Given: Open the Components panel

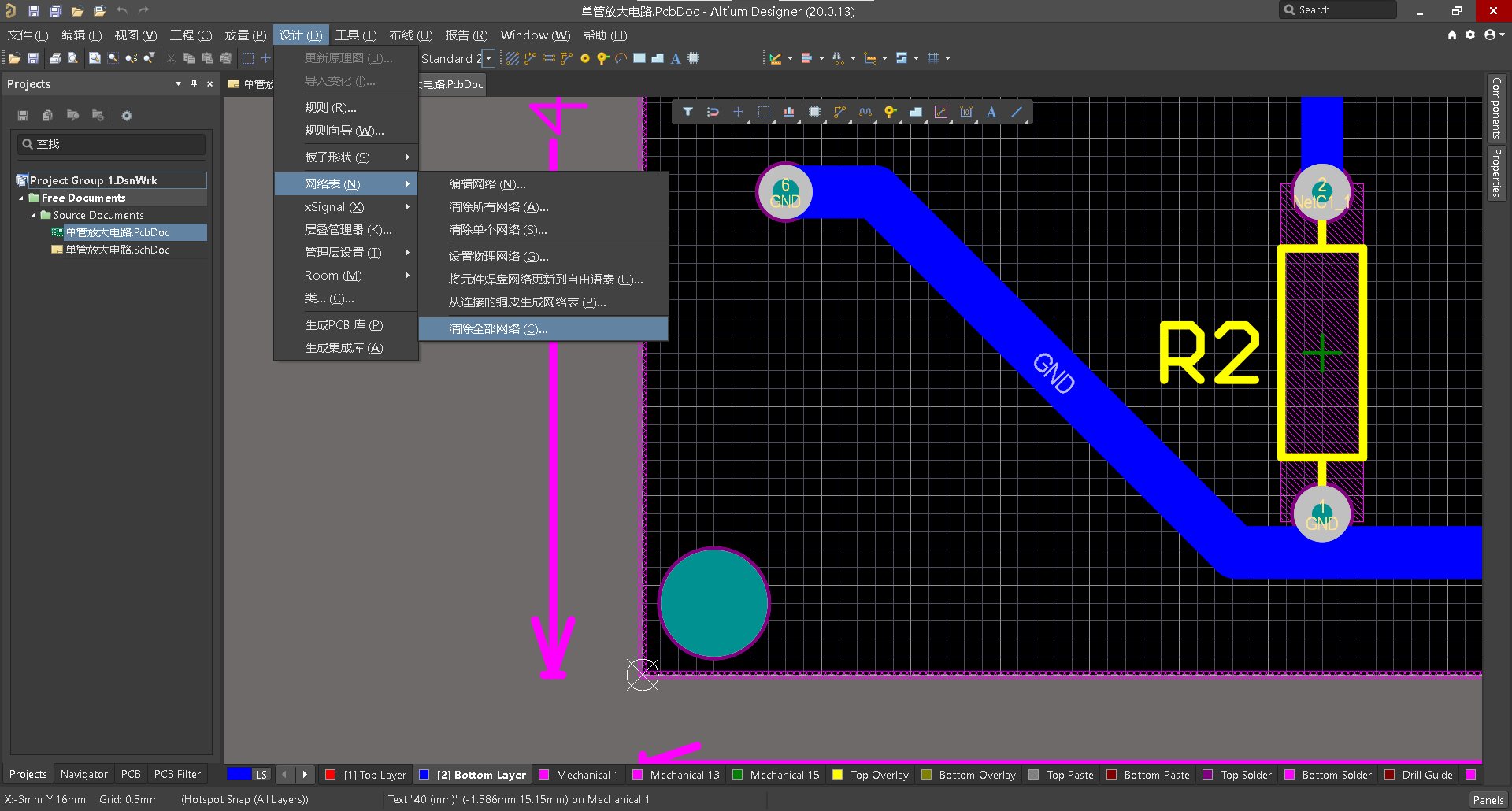Looking at the screenshot, I should pyautogui.click(x=1497, y=108).
